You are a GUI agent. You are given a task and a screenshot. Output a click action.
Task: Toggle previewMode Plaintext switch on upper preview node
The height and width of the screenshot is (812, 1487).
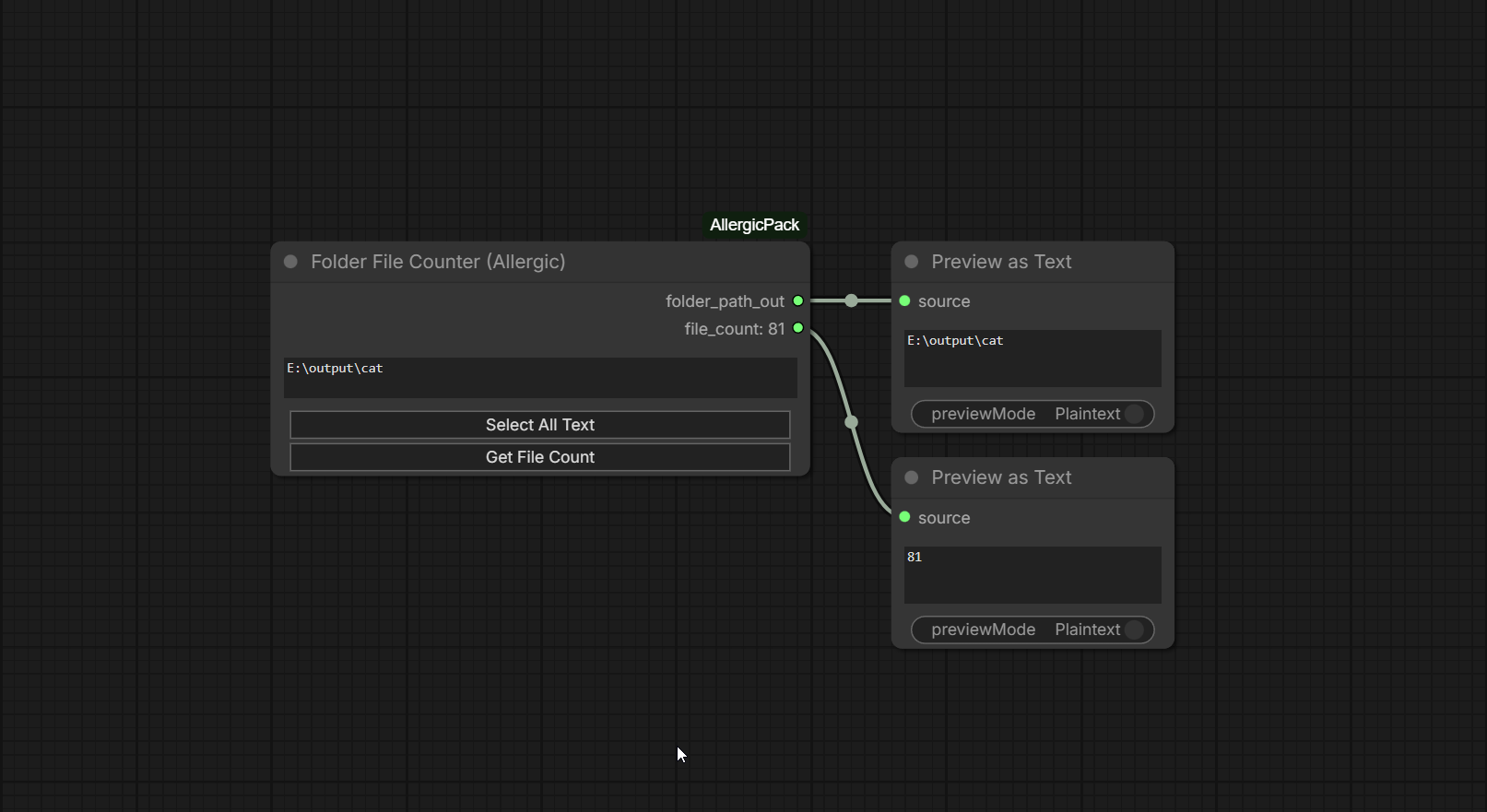coord(1033,414)
